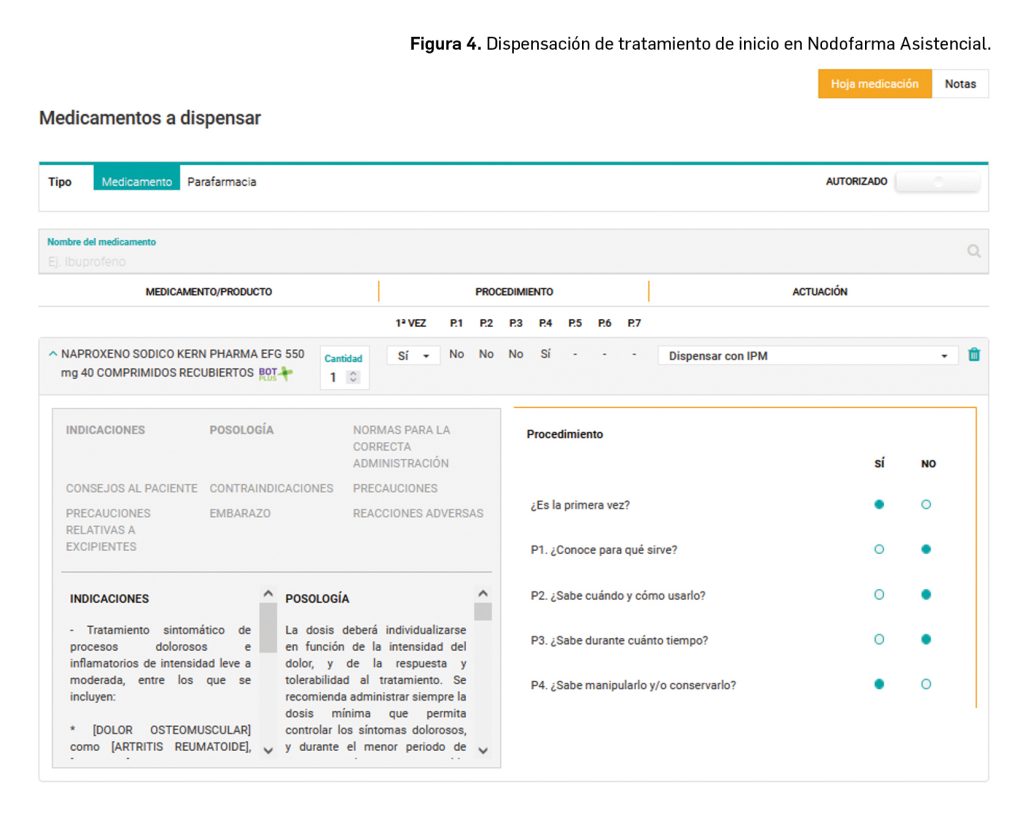Open the Contraindicaciones section link
Image resolution: width=1024 pixels, height=816 pixels.
pos(271,489)
